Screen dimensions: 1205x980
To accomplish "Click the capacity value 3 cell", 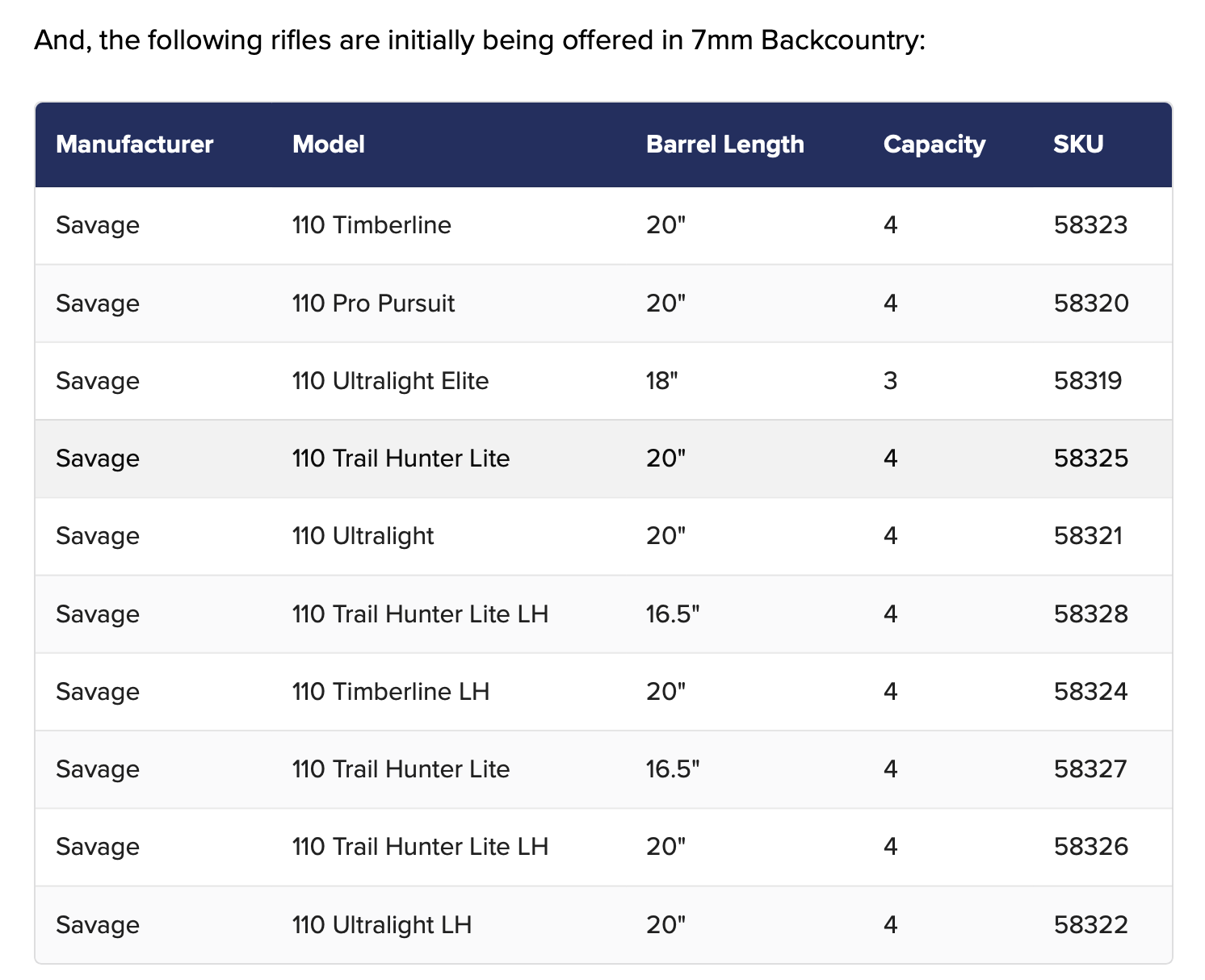I will 890,381.
